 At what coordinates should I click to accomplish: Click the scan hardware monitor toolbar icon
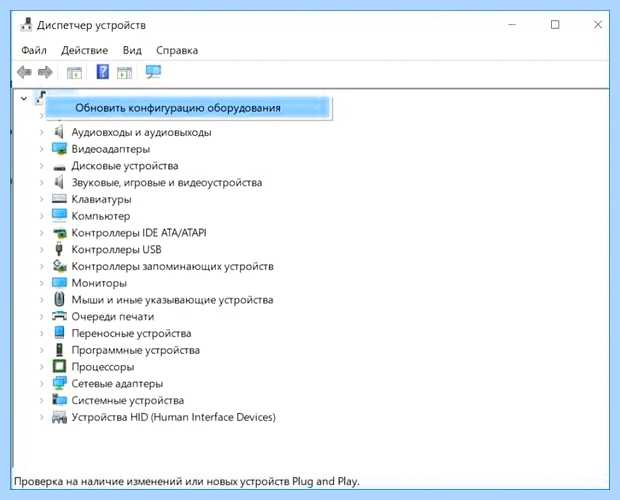[x=153, y=72]
